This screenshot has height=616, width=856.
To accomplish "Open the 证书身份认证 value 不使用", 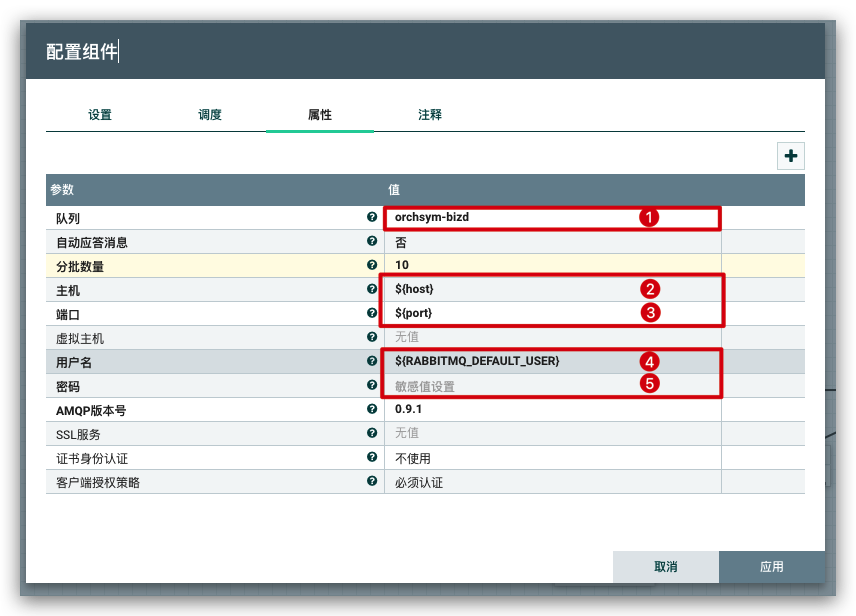I will [x=500, y=458].
